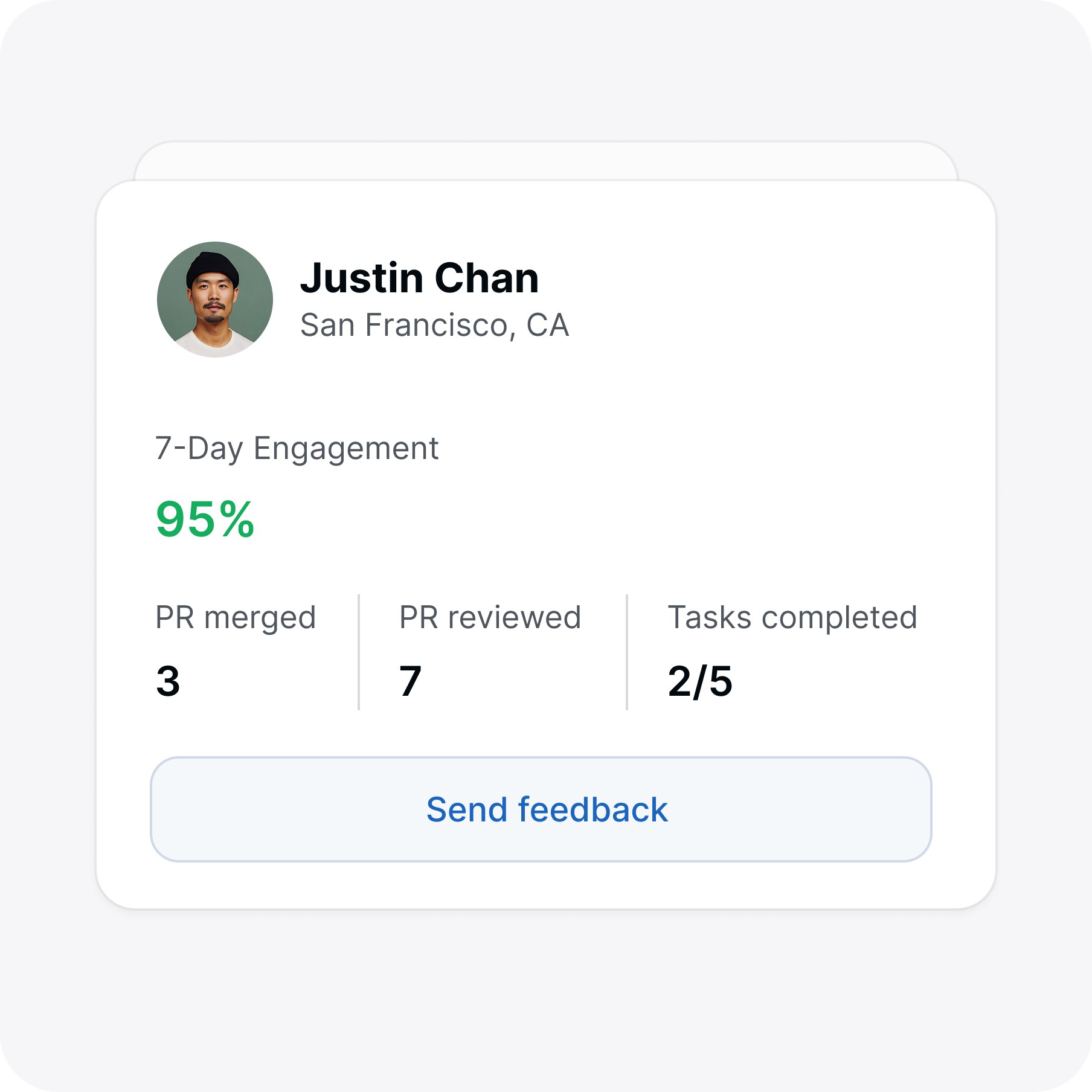Click the Tasks completed label
Viewport: 1092px width, 1092px height.
point(792,617)
